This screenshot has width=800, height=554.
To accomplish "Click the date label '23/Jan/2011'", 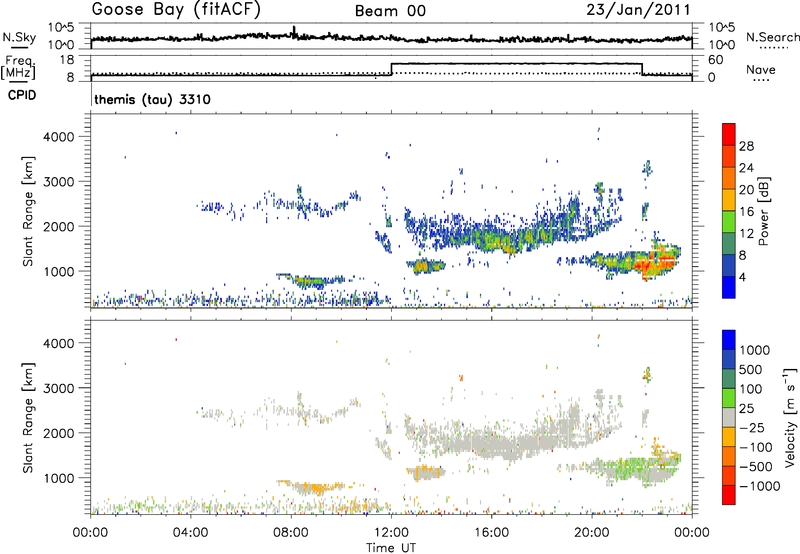I will tap(638, 10).
